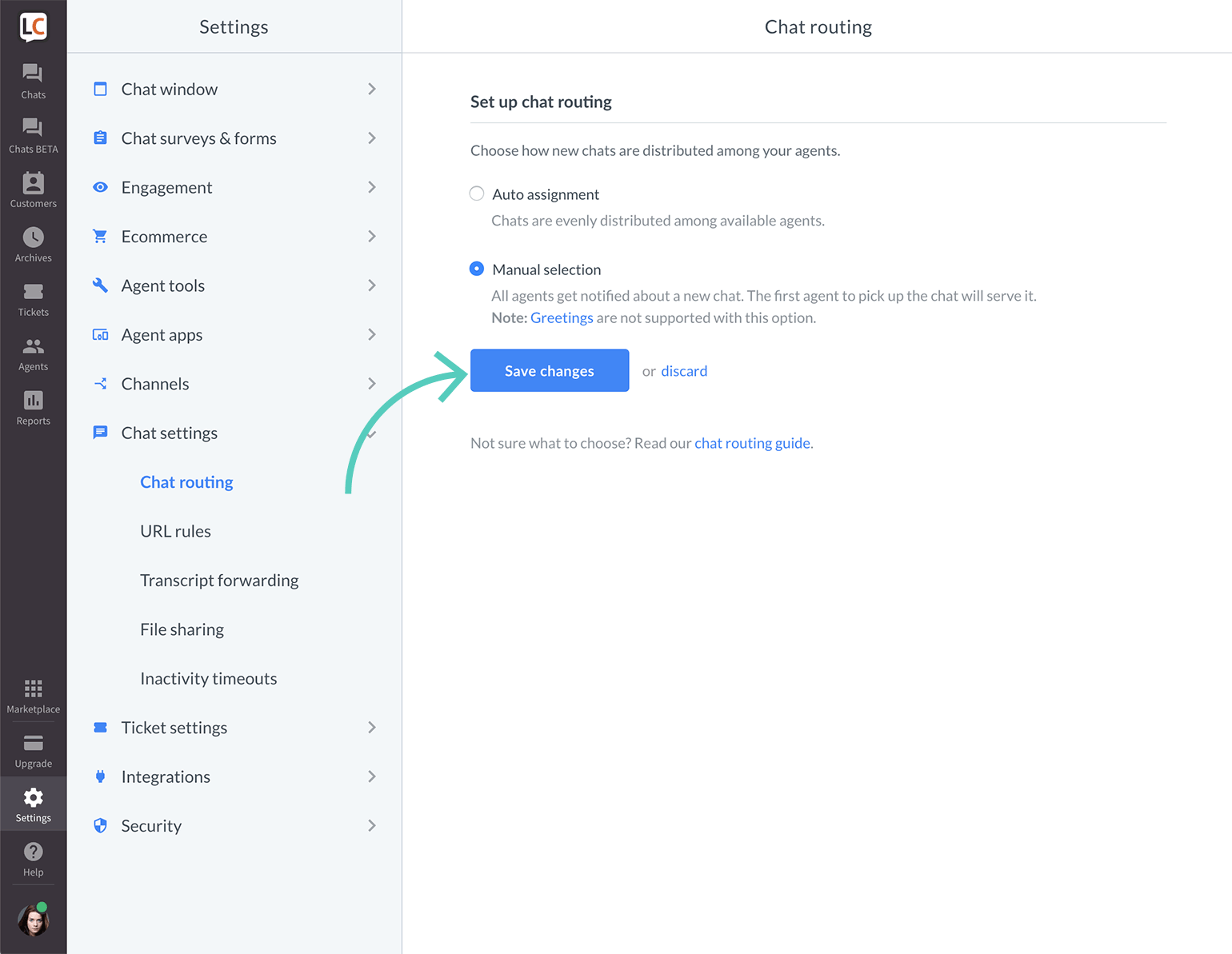Click the LiveChat LC logo

click(x=33, y=26)
